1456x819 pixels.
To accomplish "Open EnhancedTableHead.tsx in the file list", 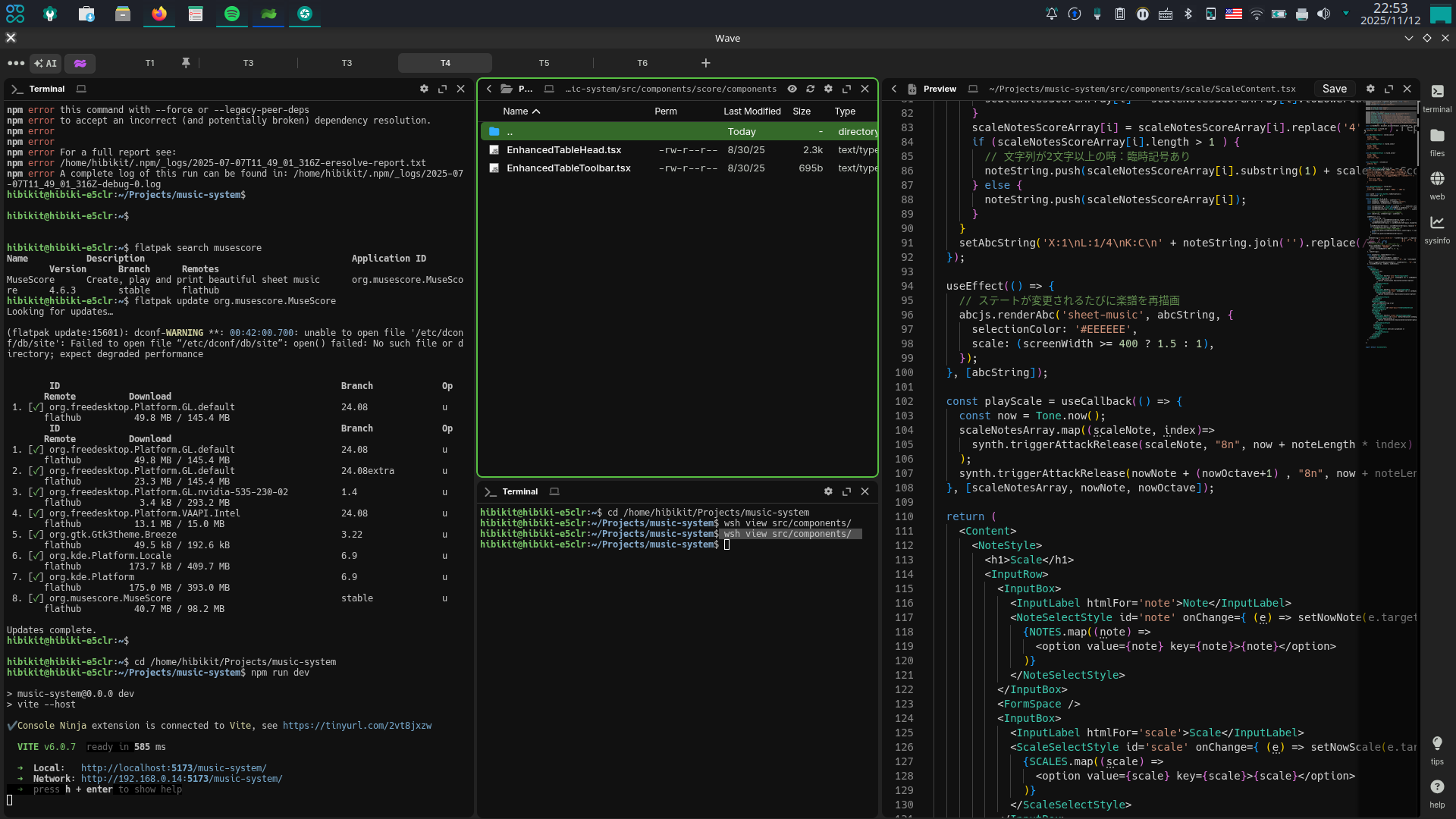I will click(563, 150).
